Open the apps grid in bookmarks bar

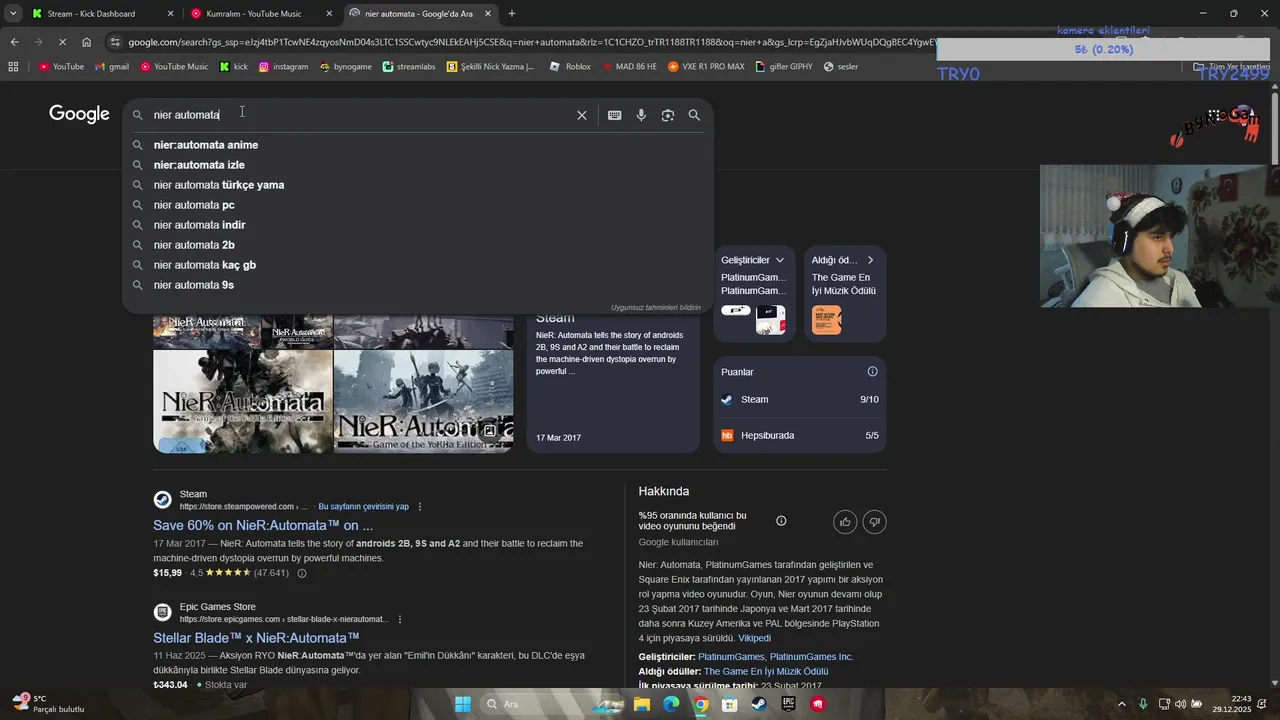pos(13,67)
